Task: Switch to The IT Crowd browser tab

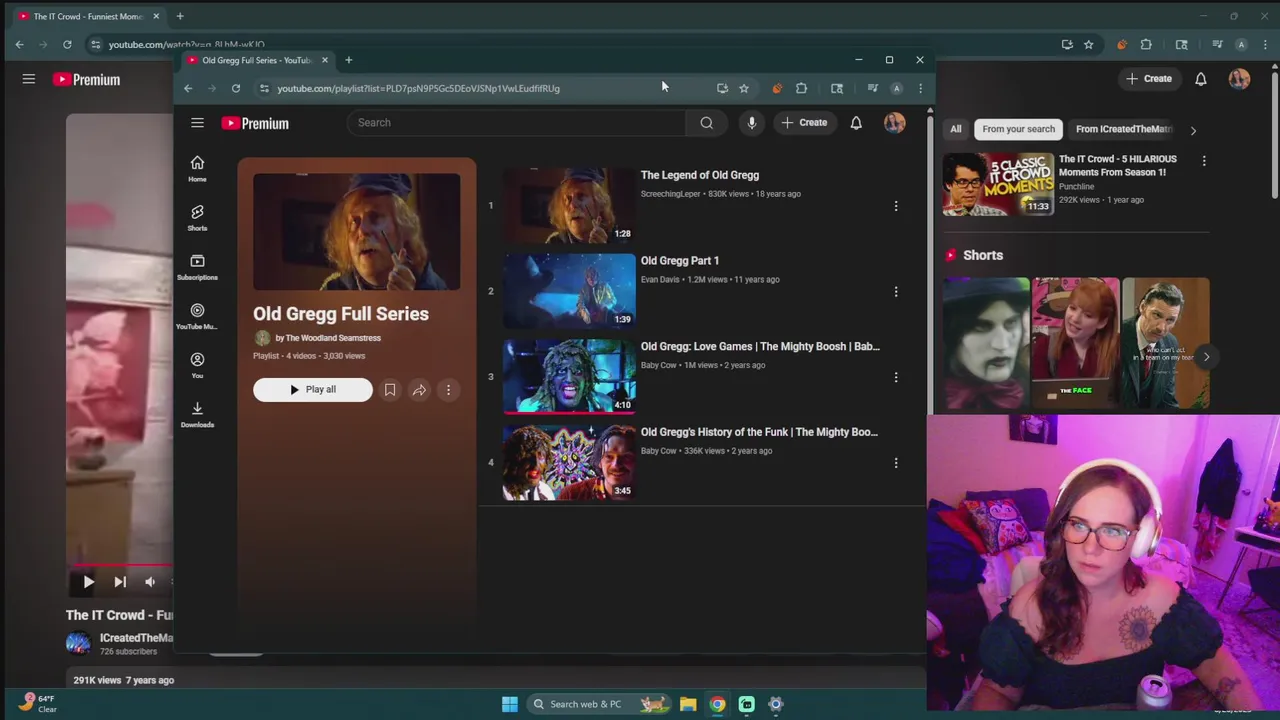Action: [88, 16]
